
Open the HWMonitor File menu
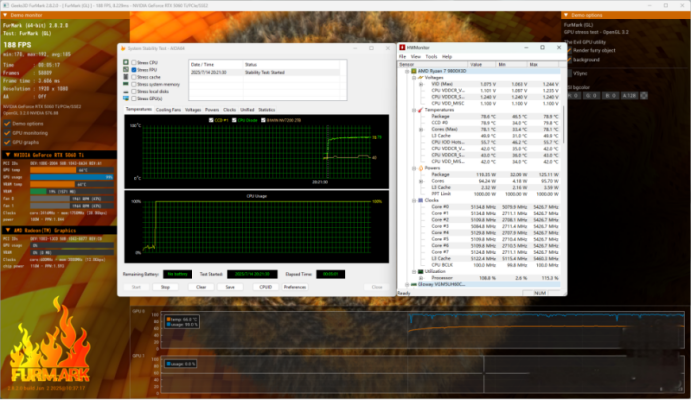tap(402, 56)
